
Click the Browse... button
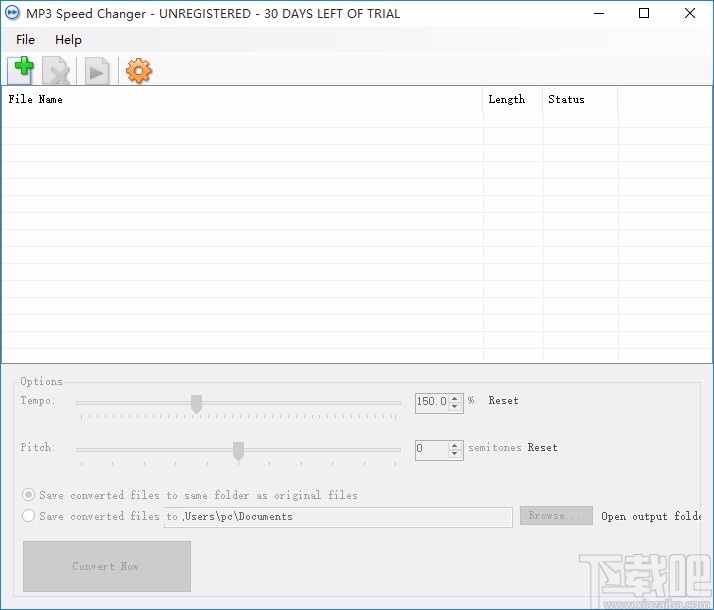(556, 516)
